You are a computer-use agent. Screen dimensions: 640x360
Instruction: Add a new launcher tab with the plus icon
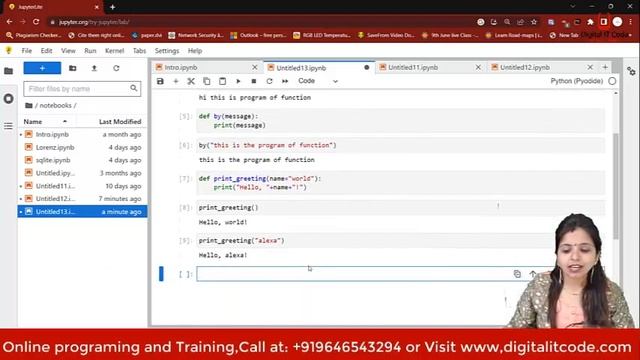click(x=605, y=67)
